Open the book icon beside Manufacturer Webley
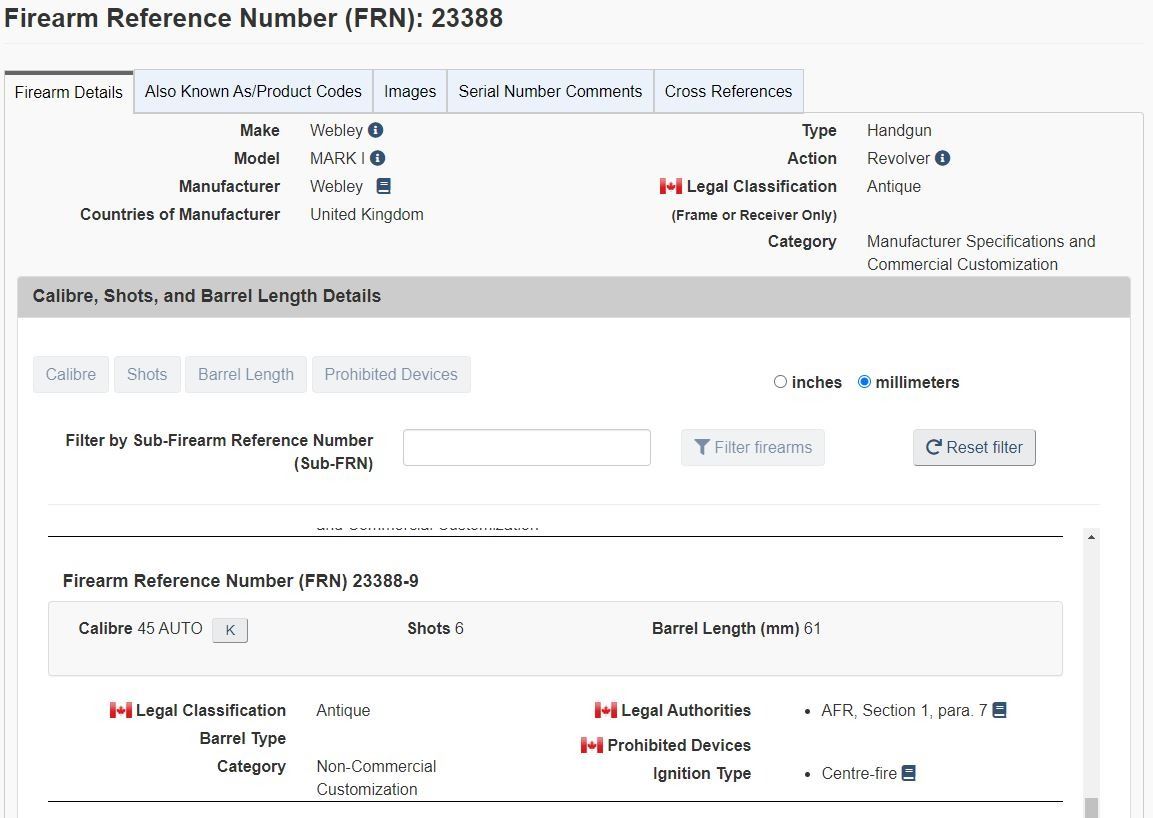Image resolution: width=1153 pixels, height=818 pixels. 383,186
